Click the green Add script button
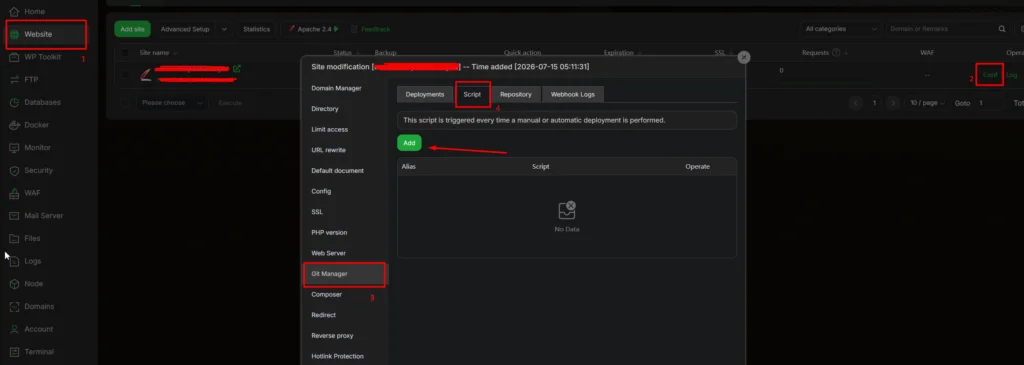Screen dimensions: 1024x365 (x=409, y=142)
